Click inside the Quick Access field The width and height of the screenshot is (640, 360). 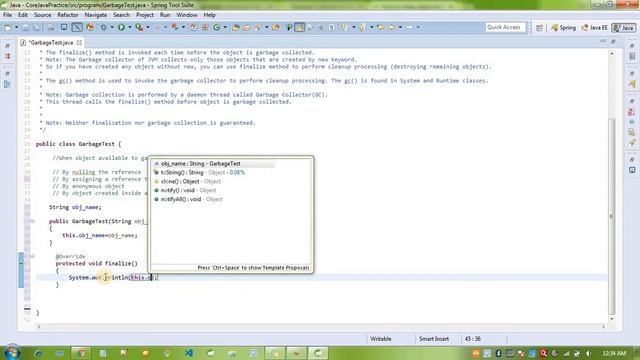(505, 27)
